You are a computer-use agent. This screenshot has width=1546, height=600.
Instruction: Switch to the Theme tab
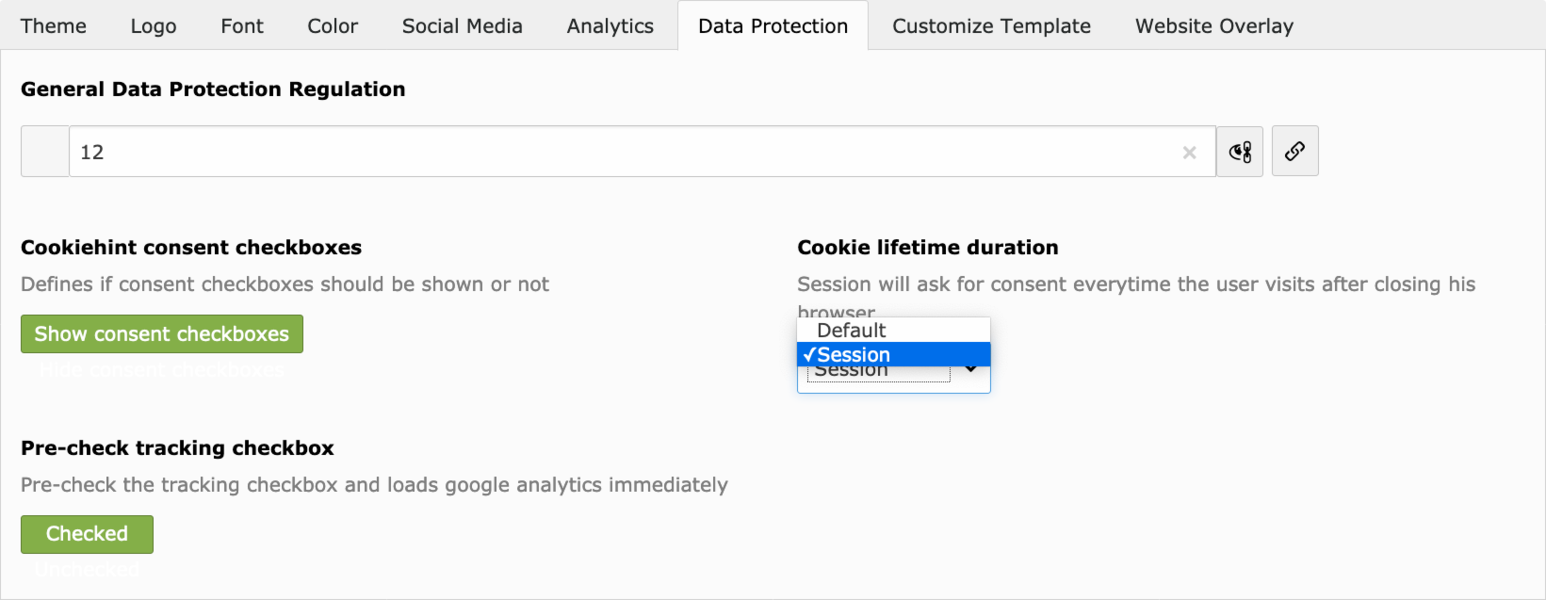[x=54, y=26]
